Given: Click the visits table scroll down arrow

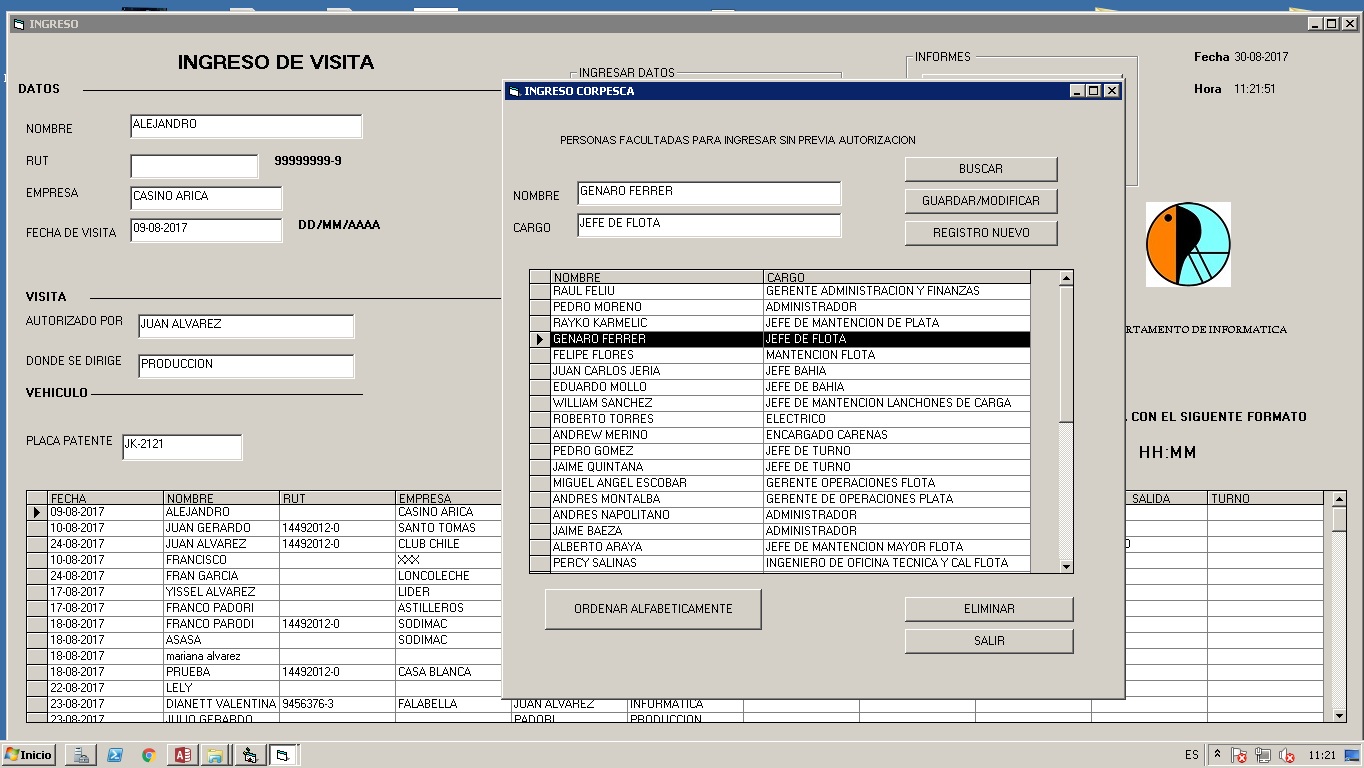Looking at the screenshot, I should (1340, 715).
